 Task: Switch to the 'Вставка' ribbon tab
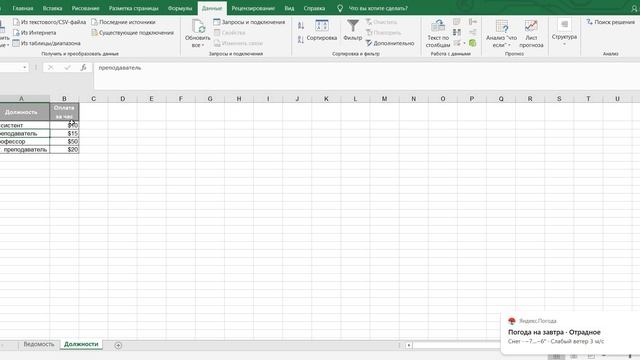tap(52, 8)
